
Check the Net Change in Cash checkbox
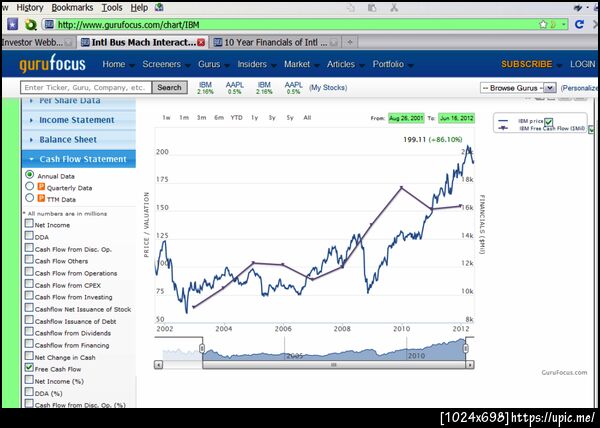pos(29,355)
